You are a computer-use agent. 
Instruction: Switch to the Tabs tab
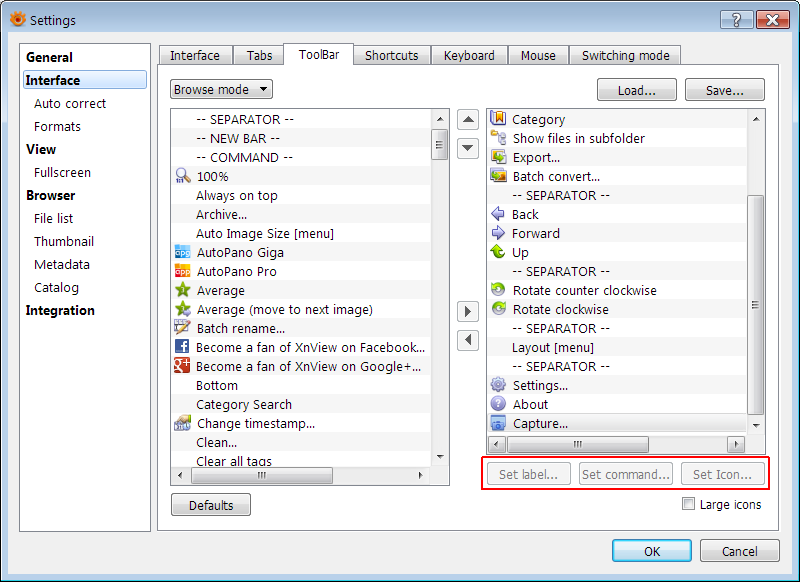tap(259, 55)
